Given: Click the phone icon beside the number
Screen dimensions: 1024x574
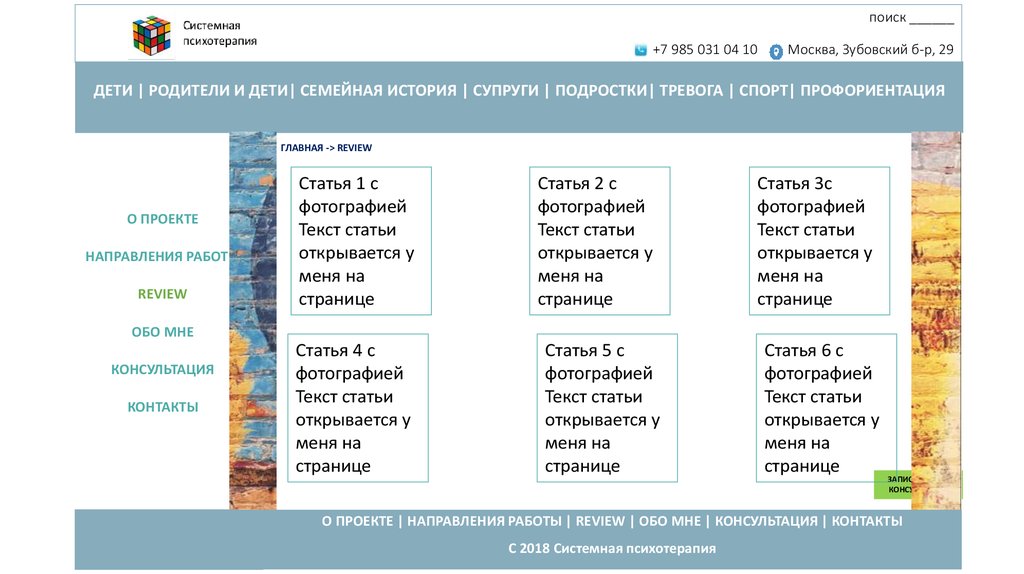Looking at the screenshot, I should 641,50.
